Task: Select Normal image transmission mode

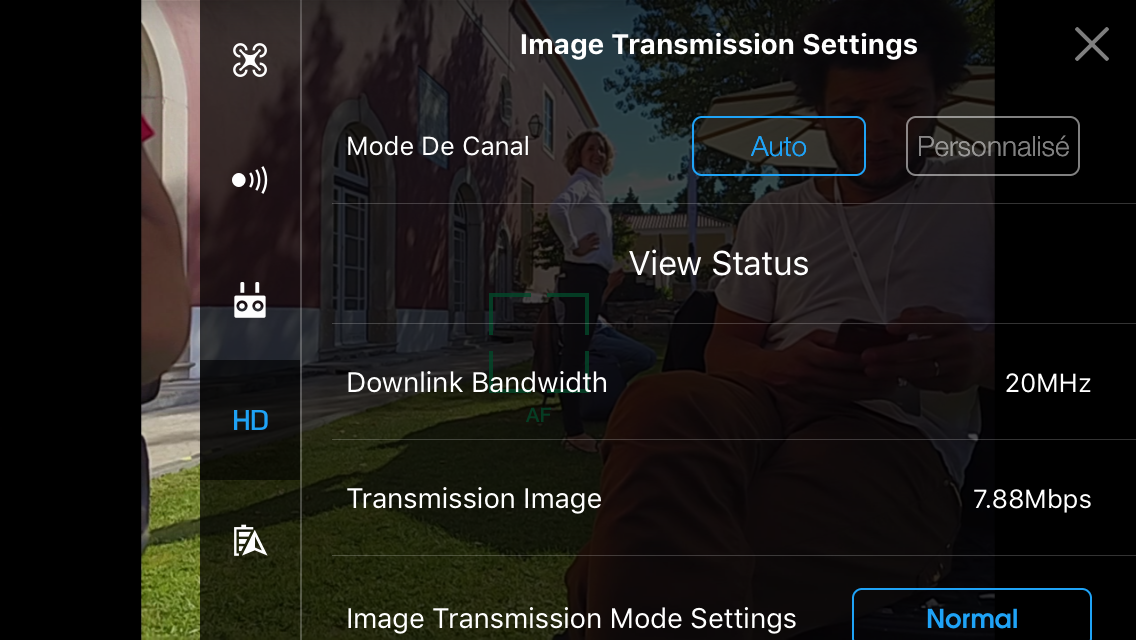Action: [x=972, y=615]
